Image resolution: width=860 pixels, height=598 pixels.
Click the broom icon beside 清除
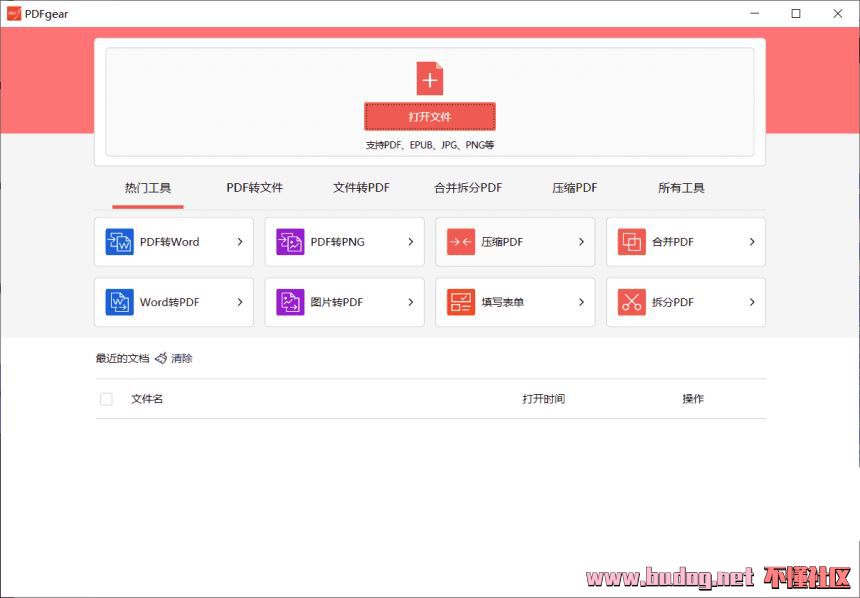(161, 358)
